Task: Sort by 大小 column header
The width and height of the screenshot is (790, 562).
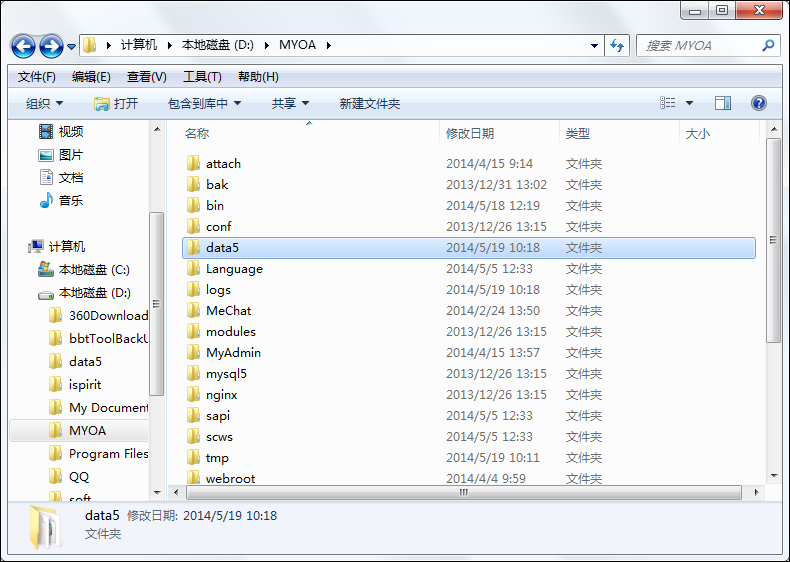Action: tap(719, 134)
